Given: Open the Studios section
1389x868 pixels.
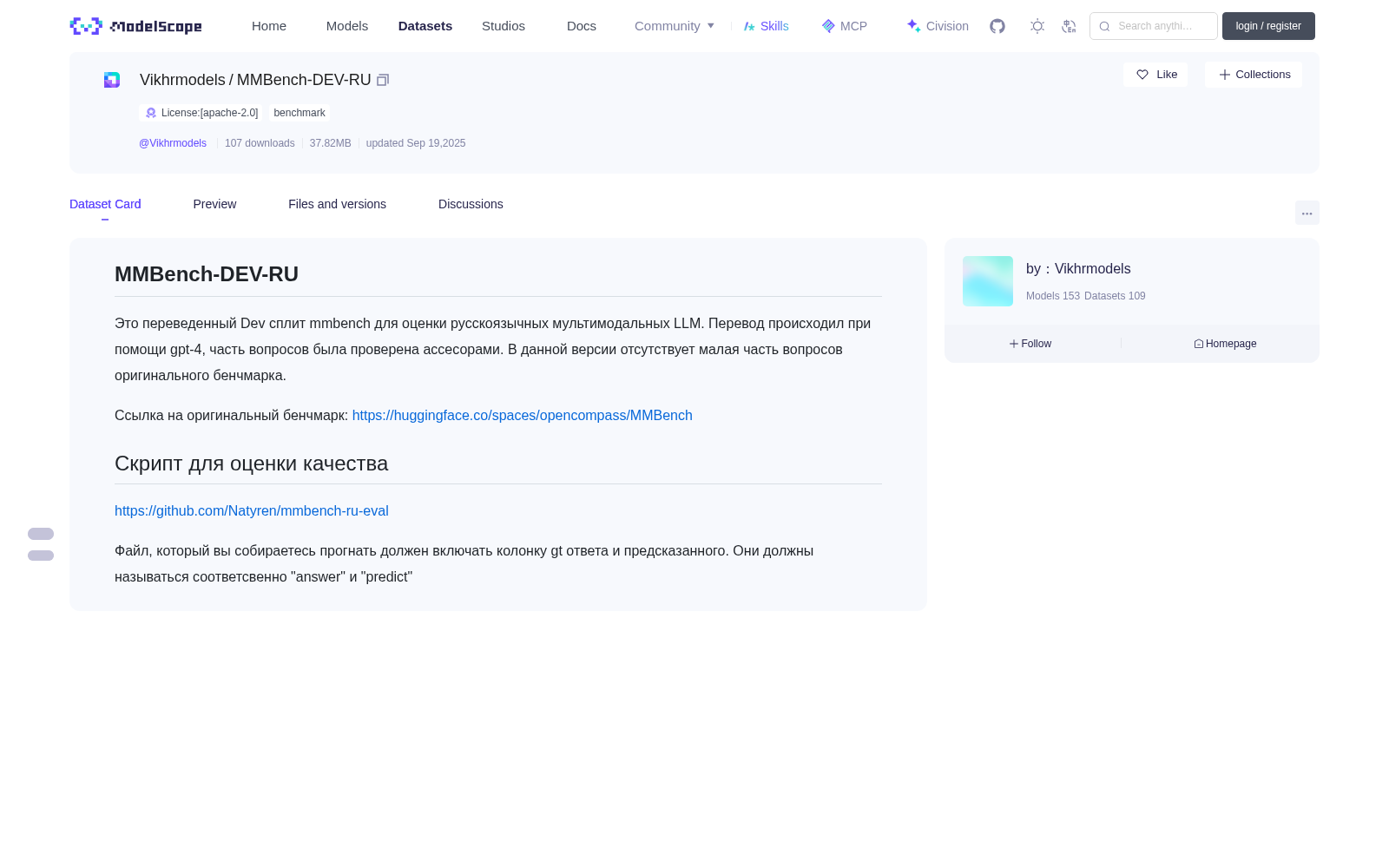Looking at the screenshot, I should point(504,26).
